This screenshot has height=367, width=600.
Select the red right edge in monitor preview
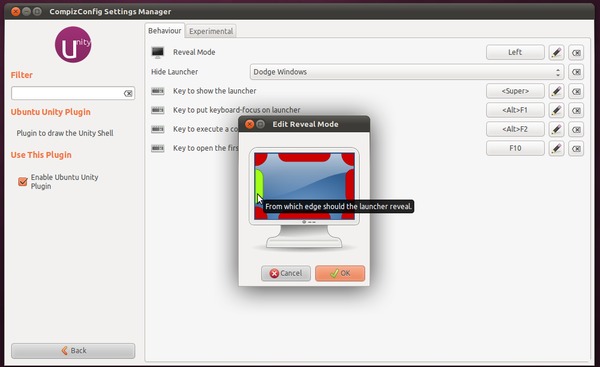tap(350, 186)
